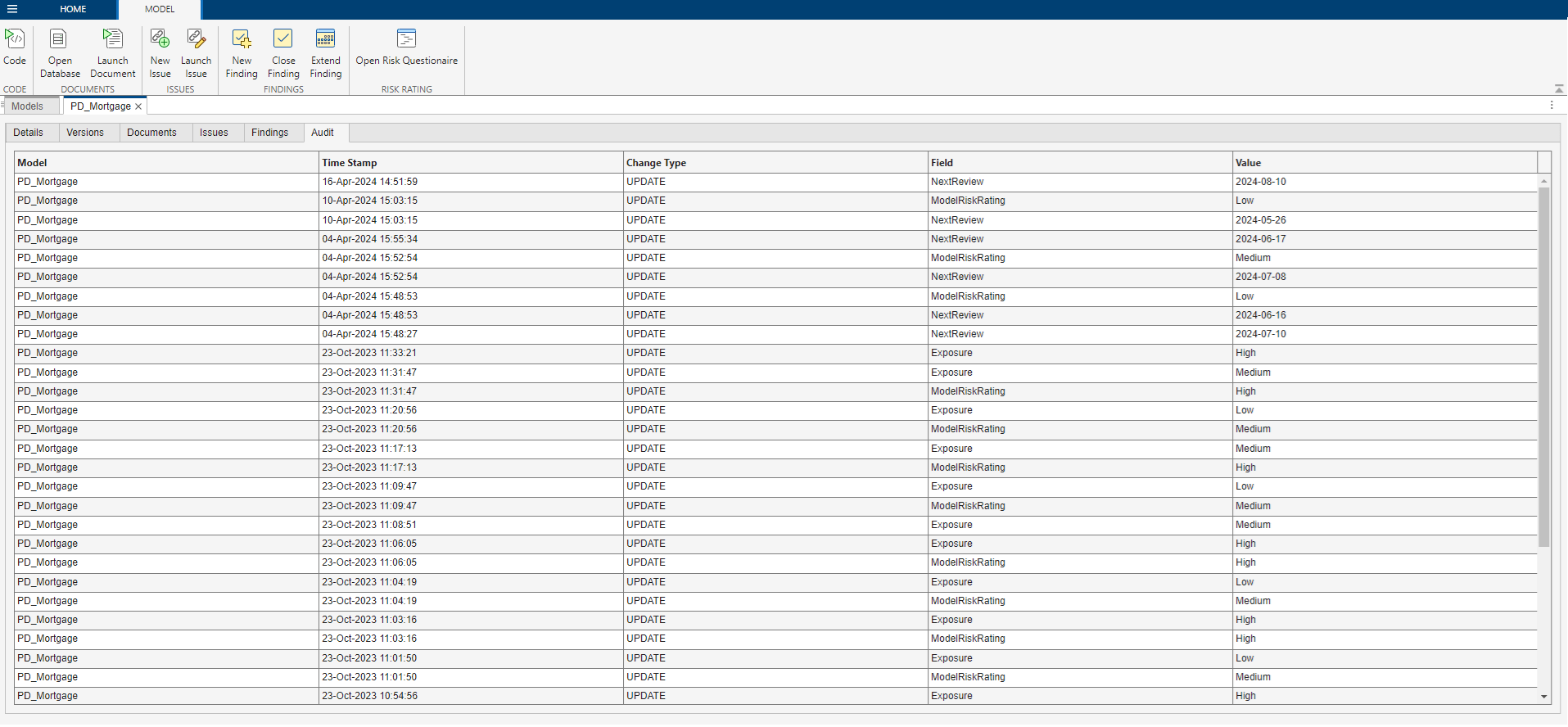Collapse the ribbon using the corner arrow
This screenshot has width=1568, height=727.
click(1558, 88)
